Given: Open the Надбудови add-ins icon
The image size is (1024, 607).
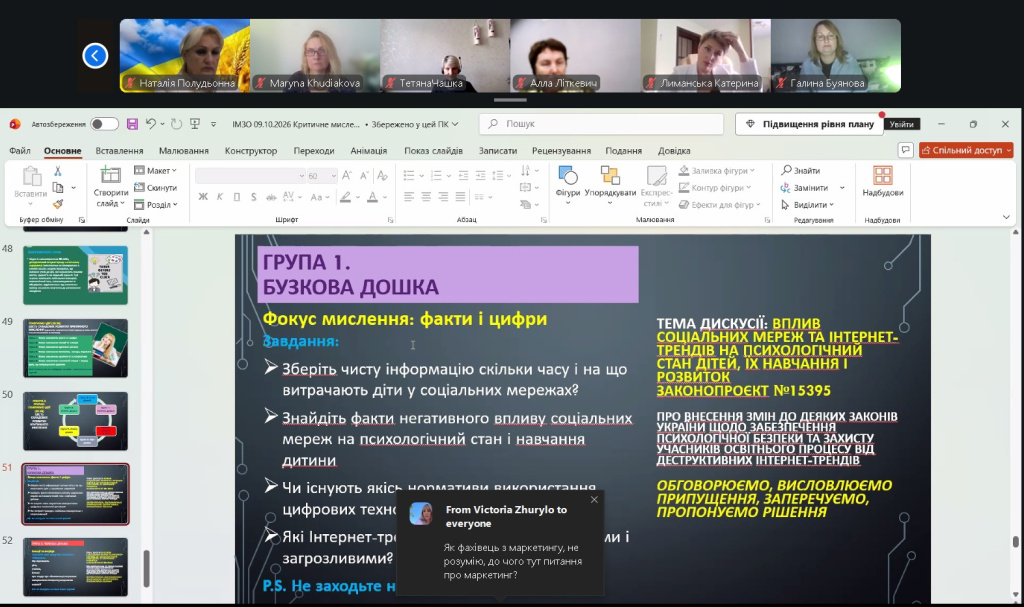Looking at the screenshot, I should [882, 181].
